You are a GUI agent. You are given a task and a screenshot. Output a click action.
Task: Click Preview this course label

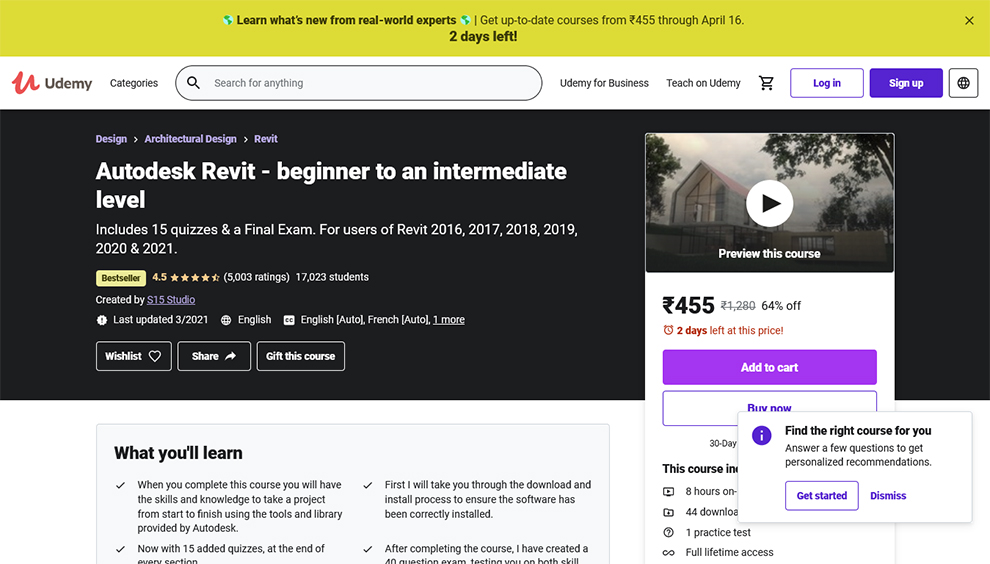point(769,254)
